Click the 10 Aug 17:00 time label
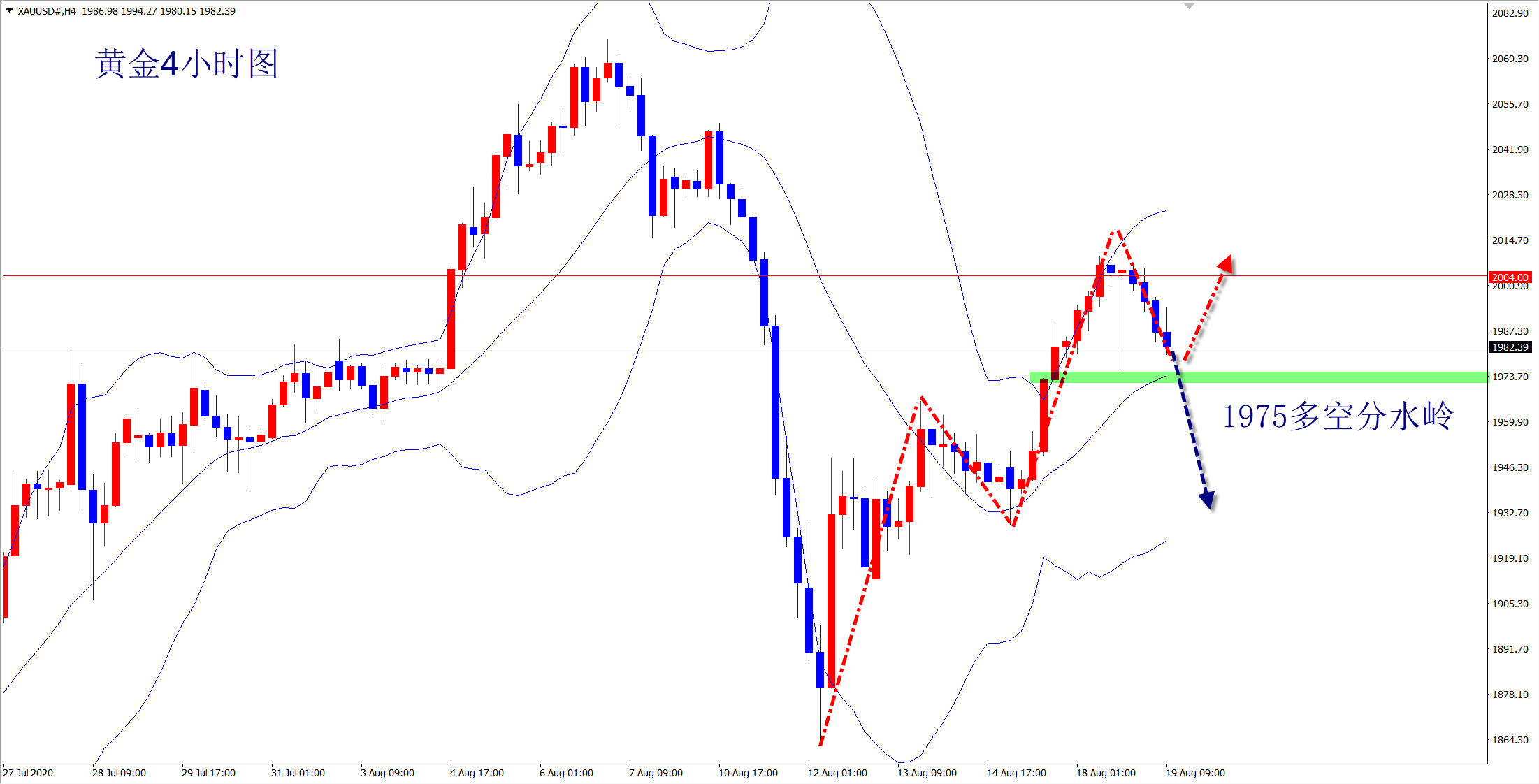Screen dimensions: 1539x784 pyautogui.click(x=748, y=773)
